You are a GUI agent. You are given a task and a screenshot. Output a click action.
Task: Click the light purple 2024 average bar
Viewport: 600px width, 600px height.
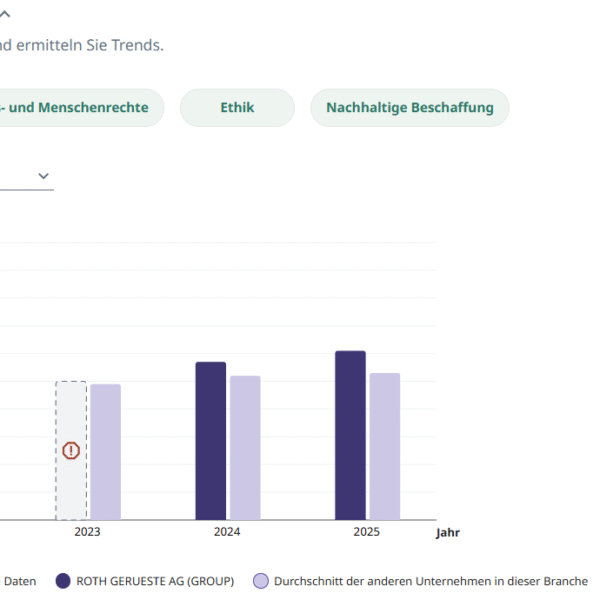pyautogui.click(x=245, y=447)
